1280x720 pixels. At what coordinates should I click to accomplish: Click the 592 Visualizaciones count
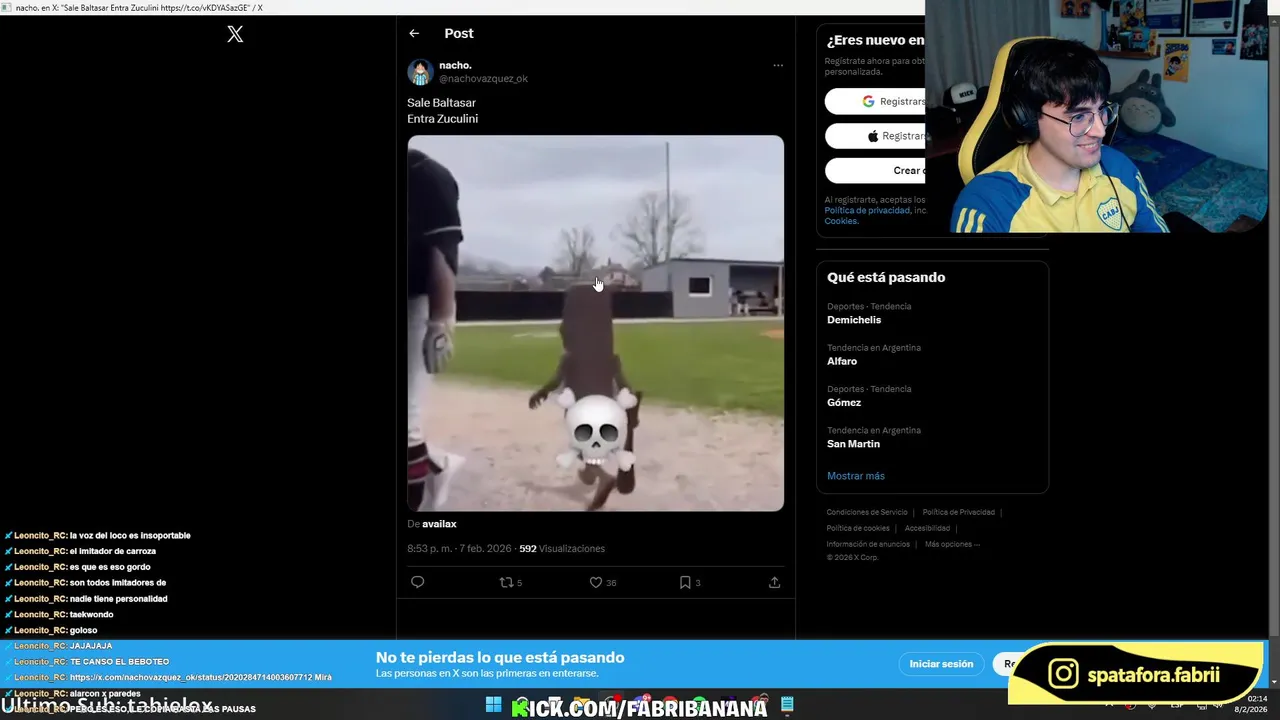tap(562, 549)
